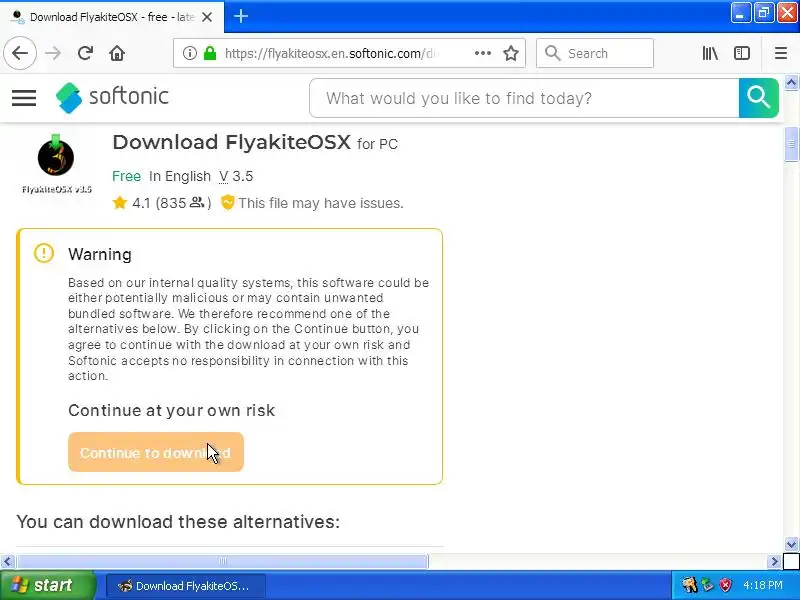Click the middle system tray icon
This screenshot has height=600, width=800.
(x=708, y=585)
